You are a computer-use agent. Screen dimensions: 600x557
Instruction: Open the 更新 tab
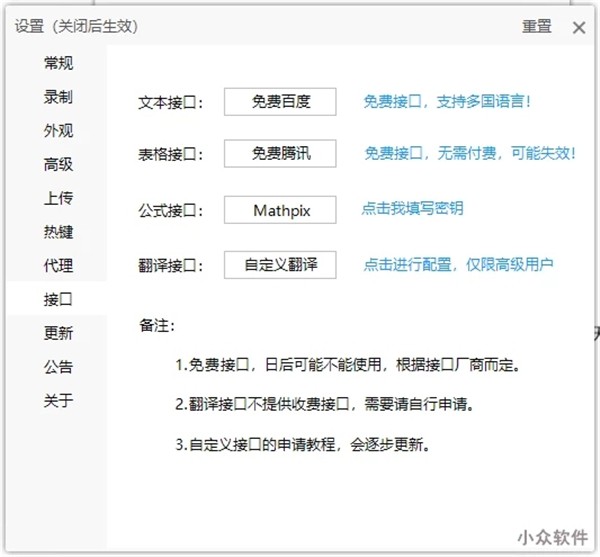pyautogui.click(x=58, y=332)
